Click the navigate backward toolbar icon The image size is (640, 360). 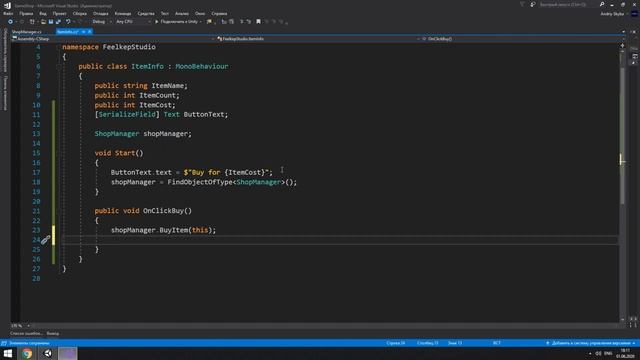10,22
